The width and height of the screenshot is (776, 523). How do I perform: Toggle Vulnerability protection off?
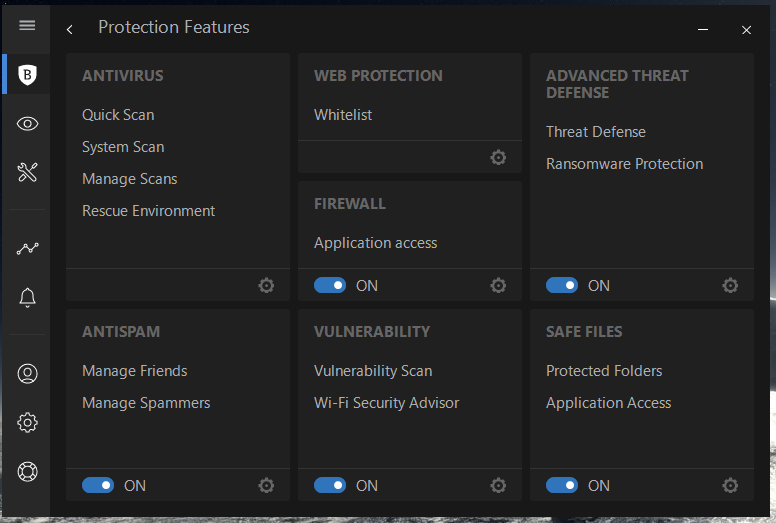(330, 485)
